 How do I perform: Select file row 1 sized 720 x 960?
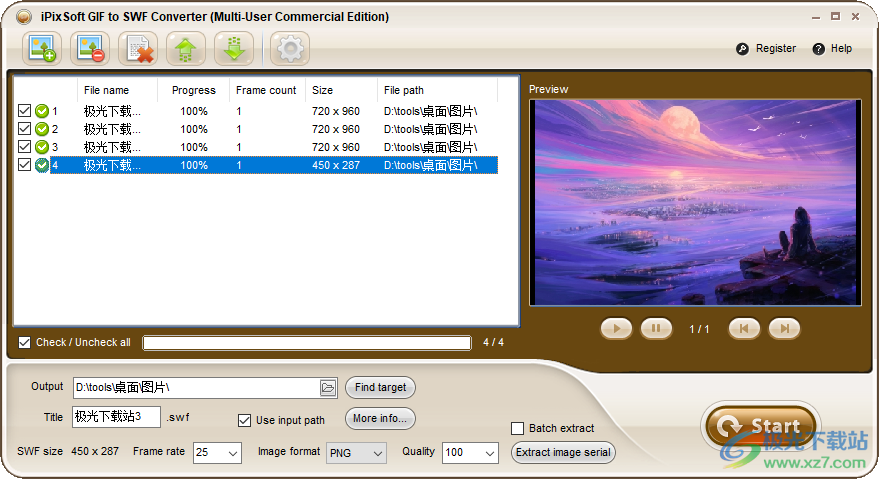tap(274, 111)
